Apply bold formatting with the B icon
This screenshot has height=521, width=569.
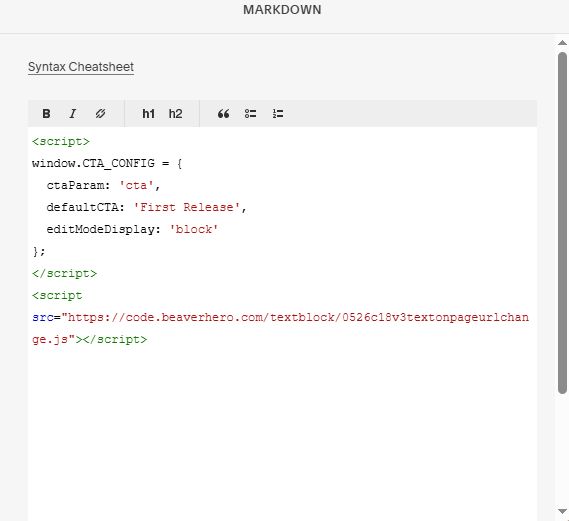46,114
